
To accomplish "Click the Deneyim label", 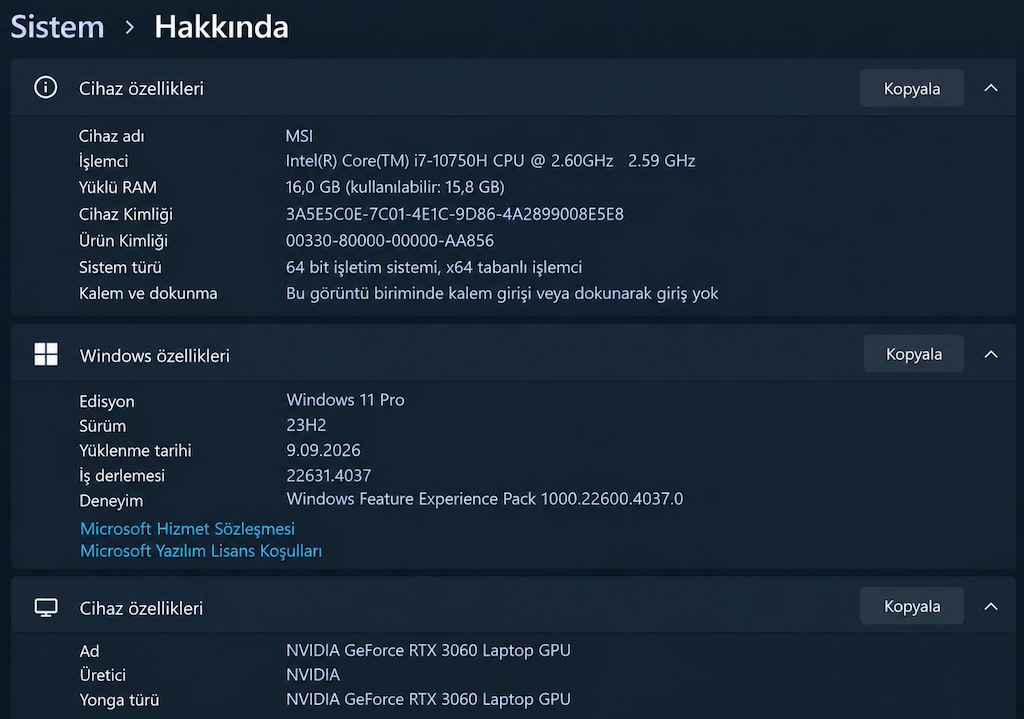I will click(111, 501).
